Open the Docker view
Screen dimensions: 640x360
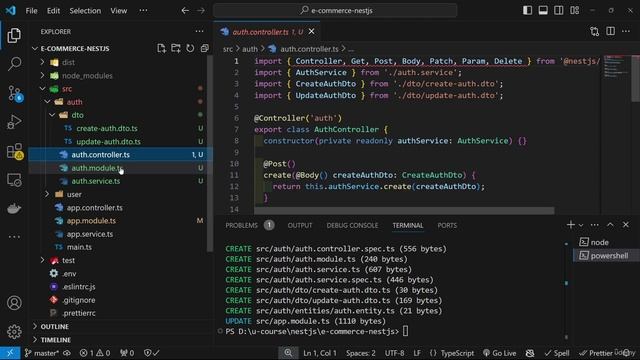[x=14, y=209]
